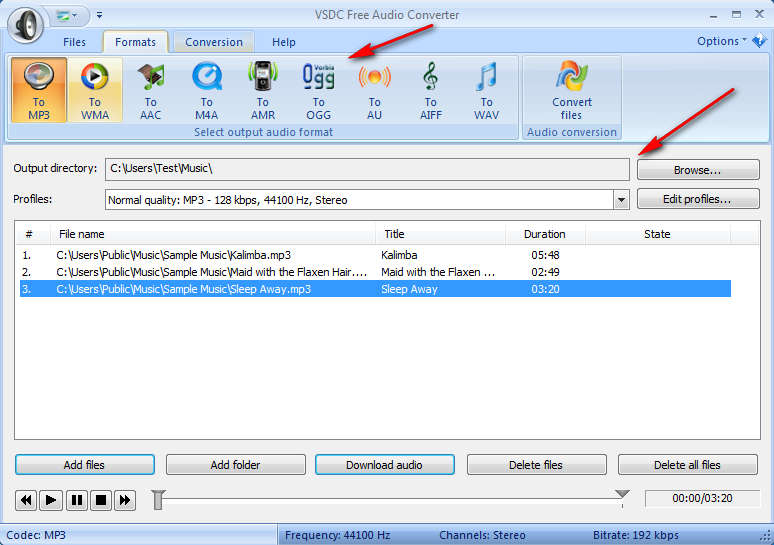Image resolution: width=774 pixels, height=545 pixels.
Task: Open the quick access toolbar style dropdown
Action: pyautogui.click(x=68, y=16)
